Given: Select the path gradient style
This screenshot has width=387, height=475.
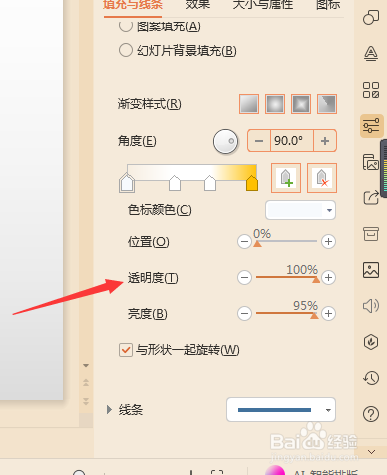Looking at the screenshot, I should click(327, 104).
